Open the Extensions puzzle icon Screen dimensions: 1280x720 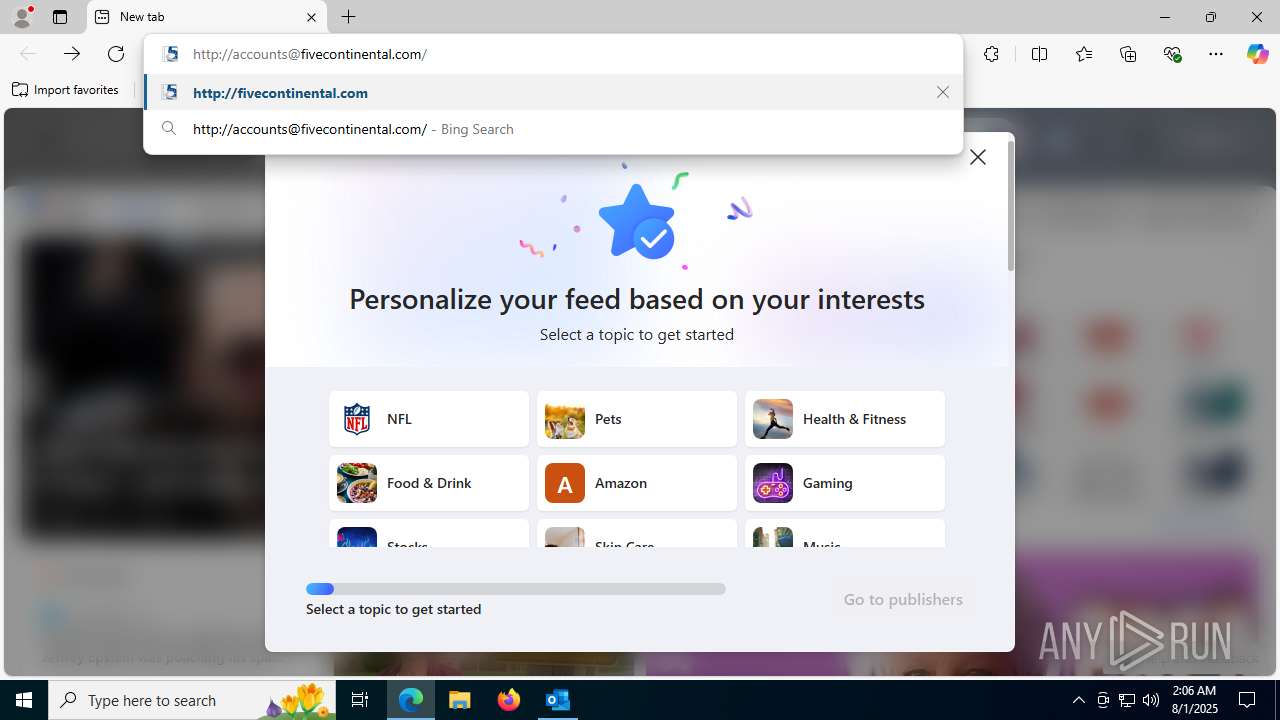pyautogui.click(x=991, y=54)
